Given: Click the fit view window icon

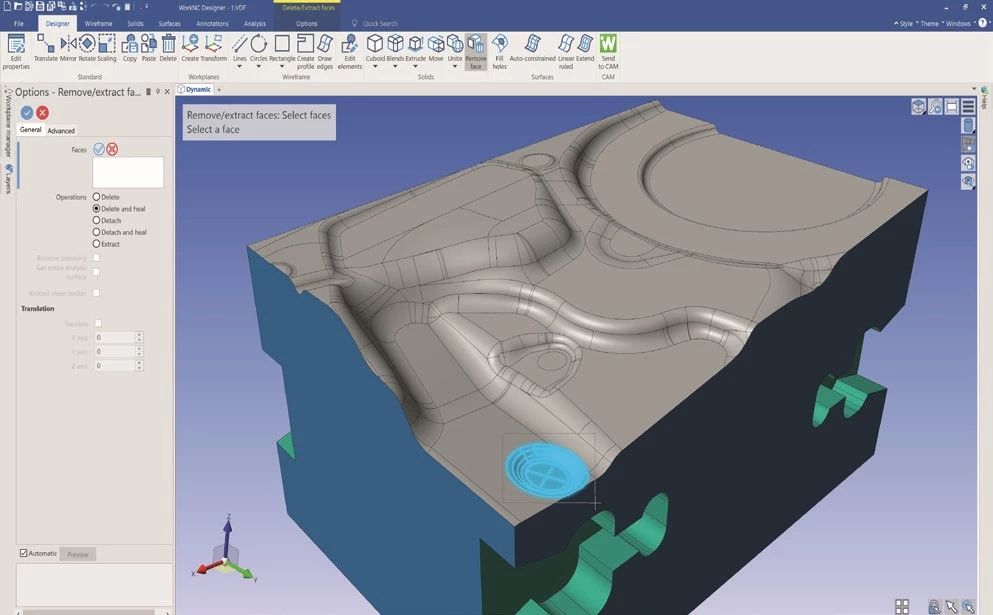Looking at the screenshot, I should coord(951,106).
